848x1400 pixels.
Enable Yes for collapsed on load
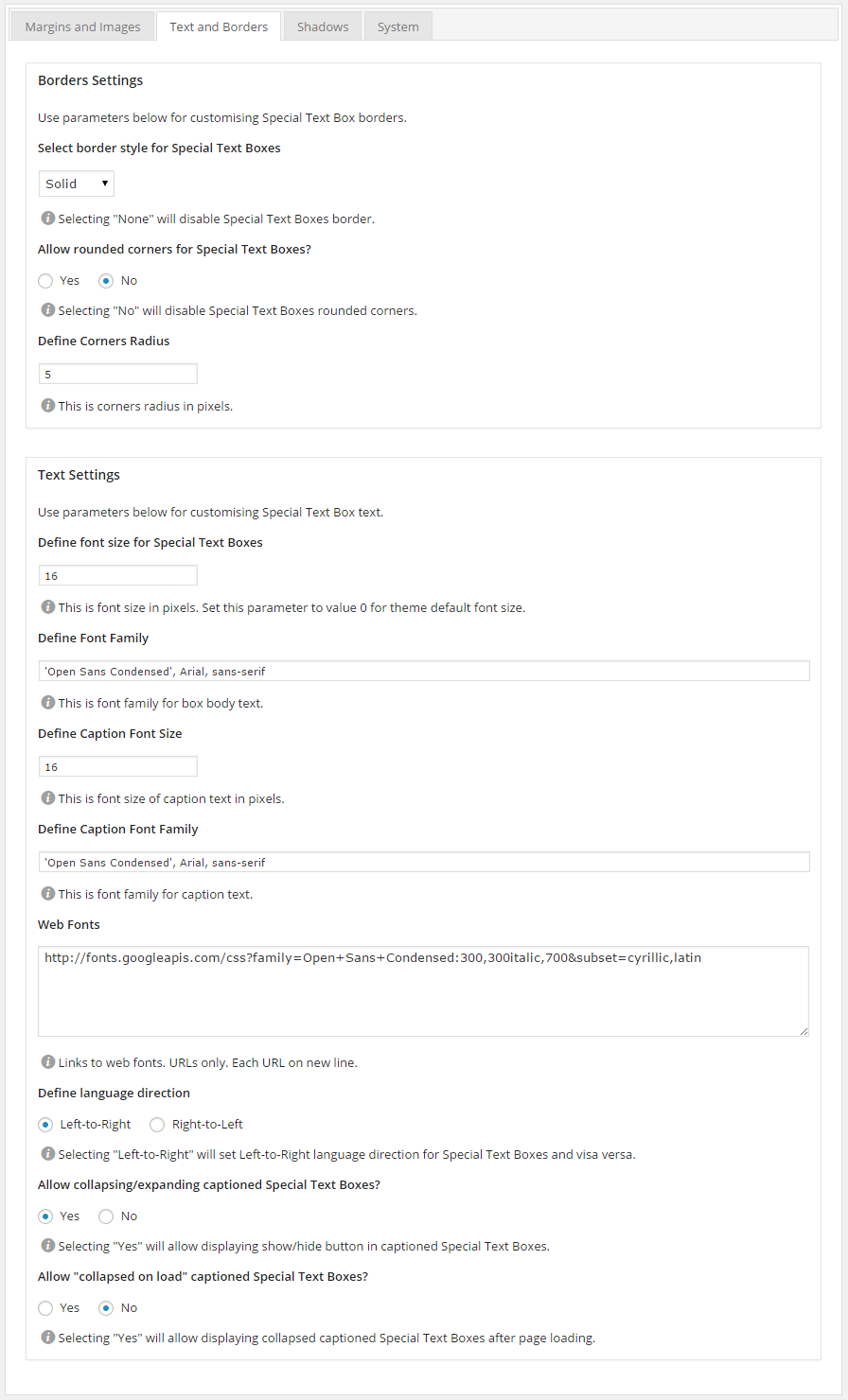point(45,1308)
